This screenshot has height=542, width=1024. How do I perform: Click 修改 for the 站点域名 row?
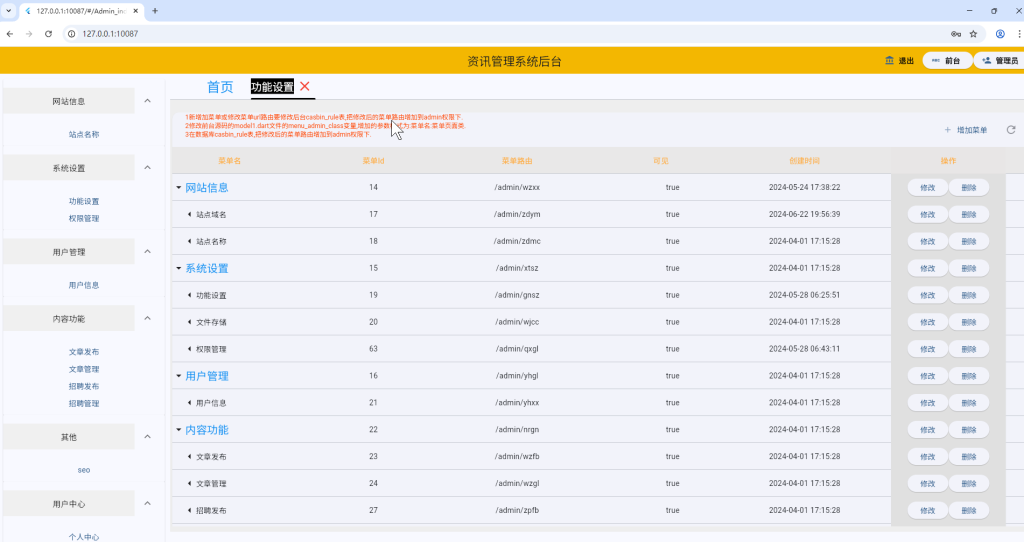927,214
